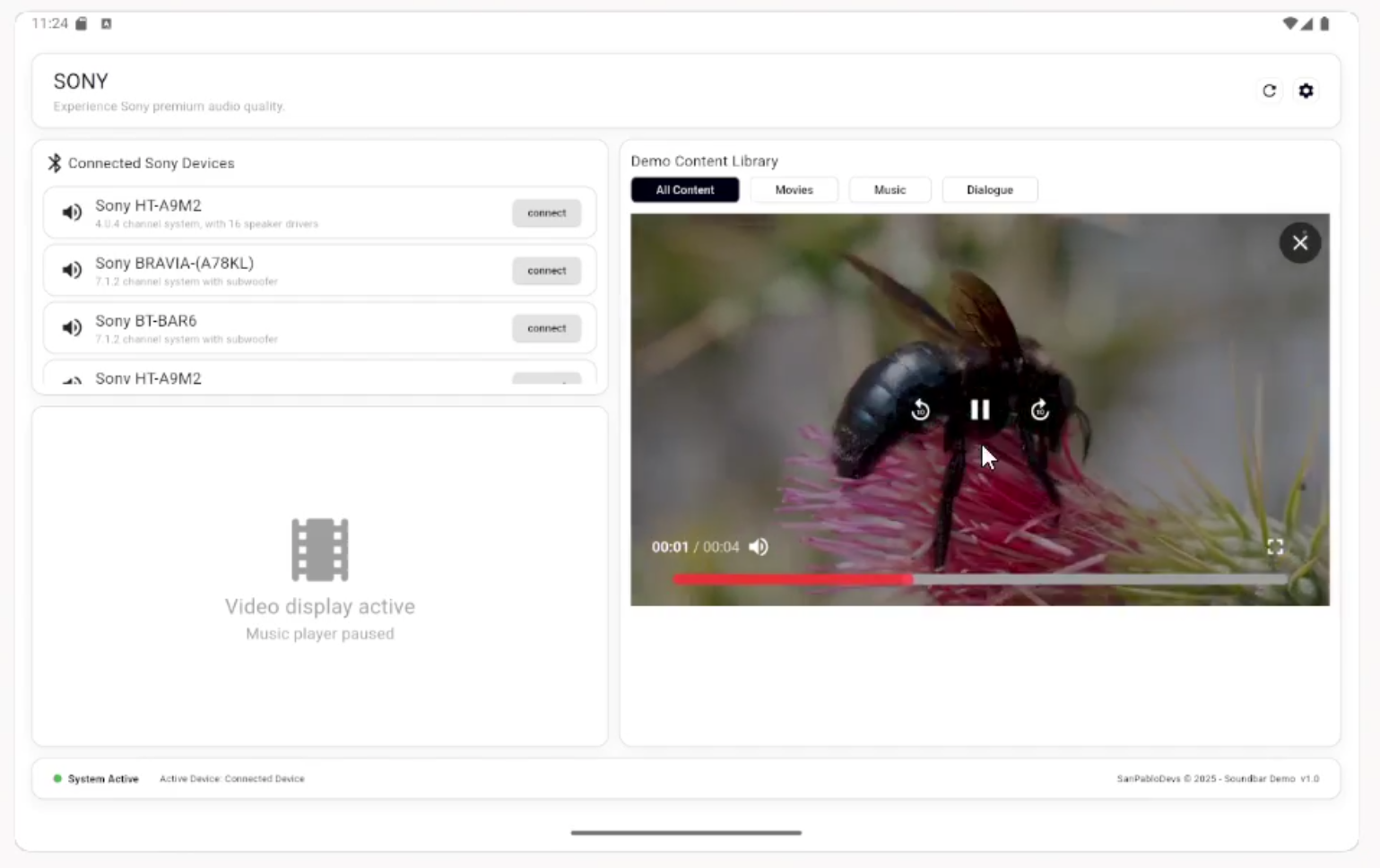Click the Bluetooth icon beside Connected Sony Devices
Image resolution: width=1380 pixels, height=868 pixels.
tap(55, 163)
